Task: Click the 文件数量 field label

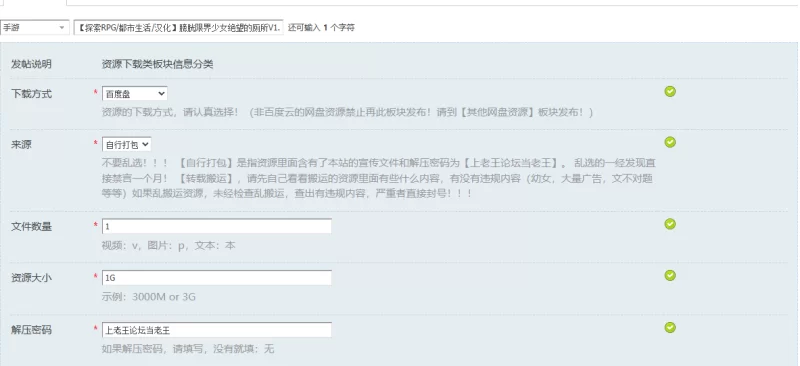Action: [x=32, y=227]
